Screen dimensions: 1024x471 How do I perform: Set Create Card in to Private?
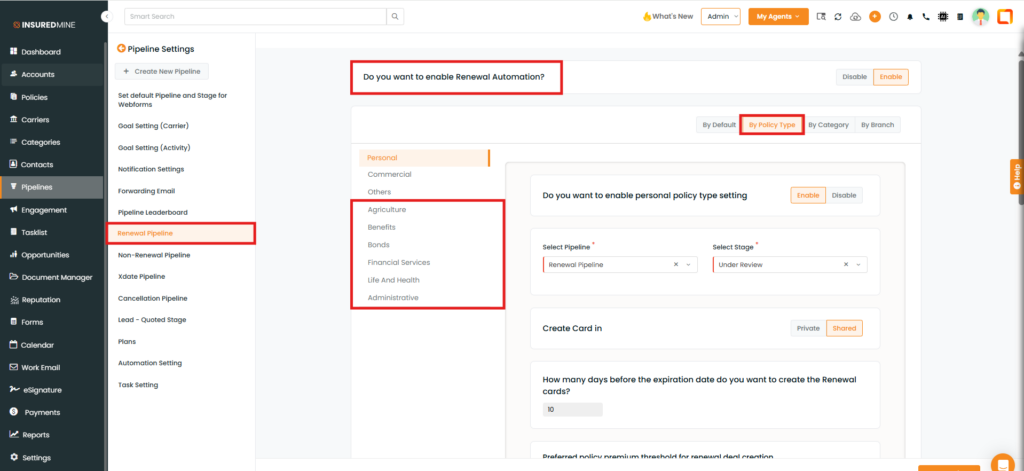click(808, 328)
